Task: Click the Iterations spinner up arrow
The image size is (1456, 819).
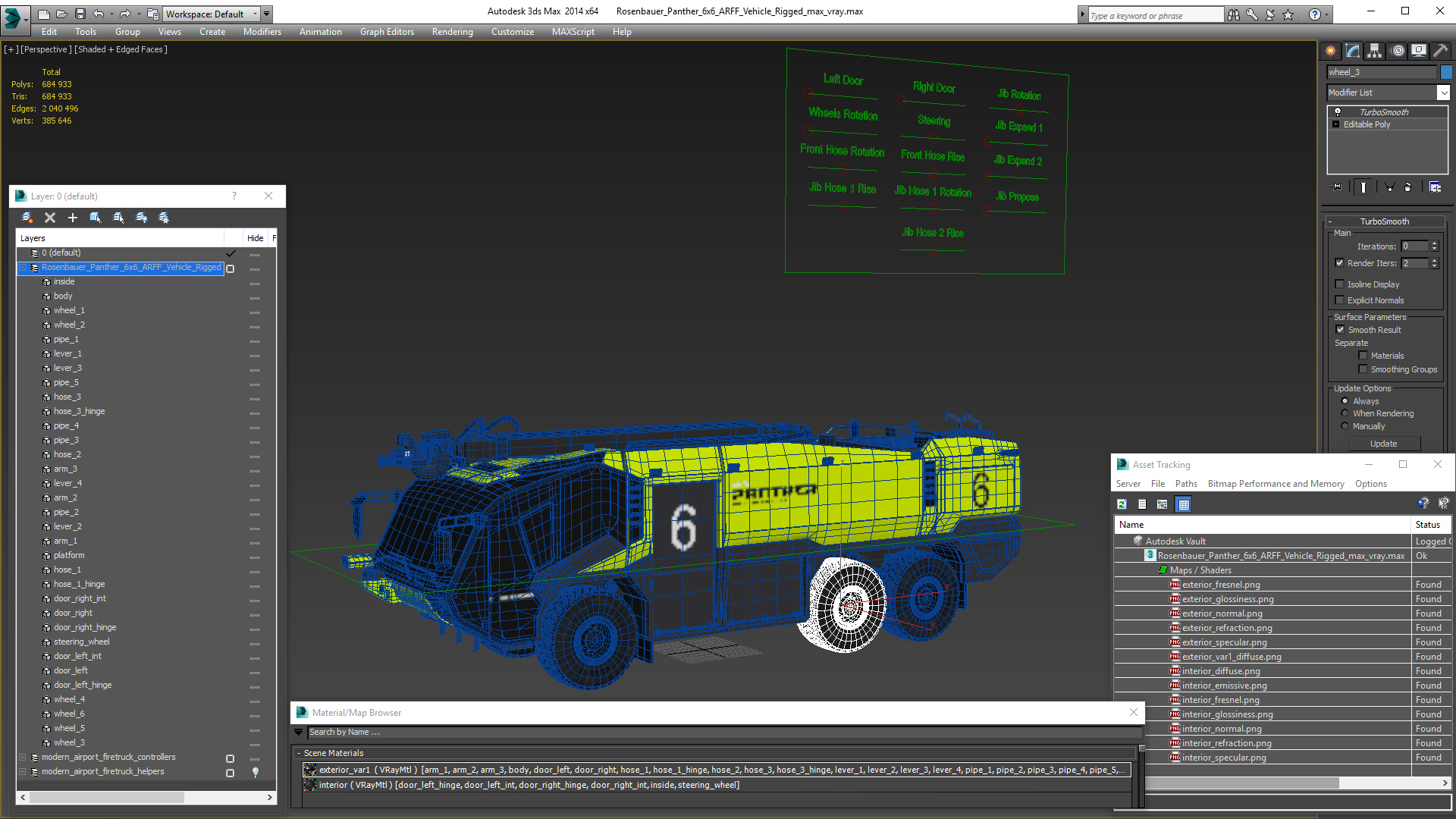Action: 1434,243
